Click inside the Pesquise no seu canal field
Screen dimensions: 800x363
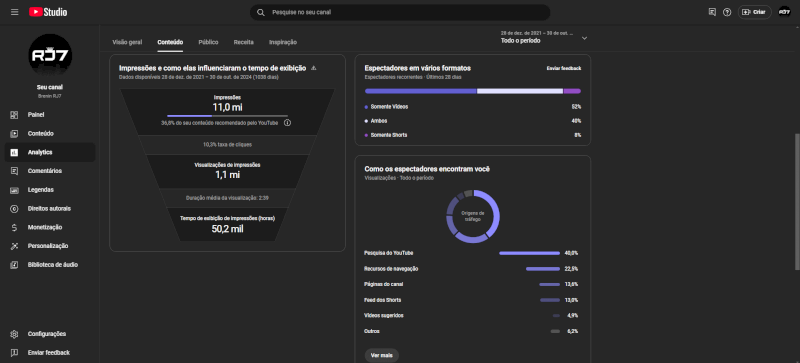point(400,12)
